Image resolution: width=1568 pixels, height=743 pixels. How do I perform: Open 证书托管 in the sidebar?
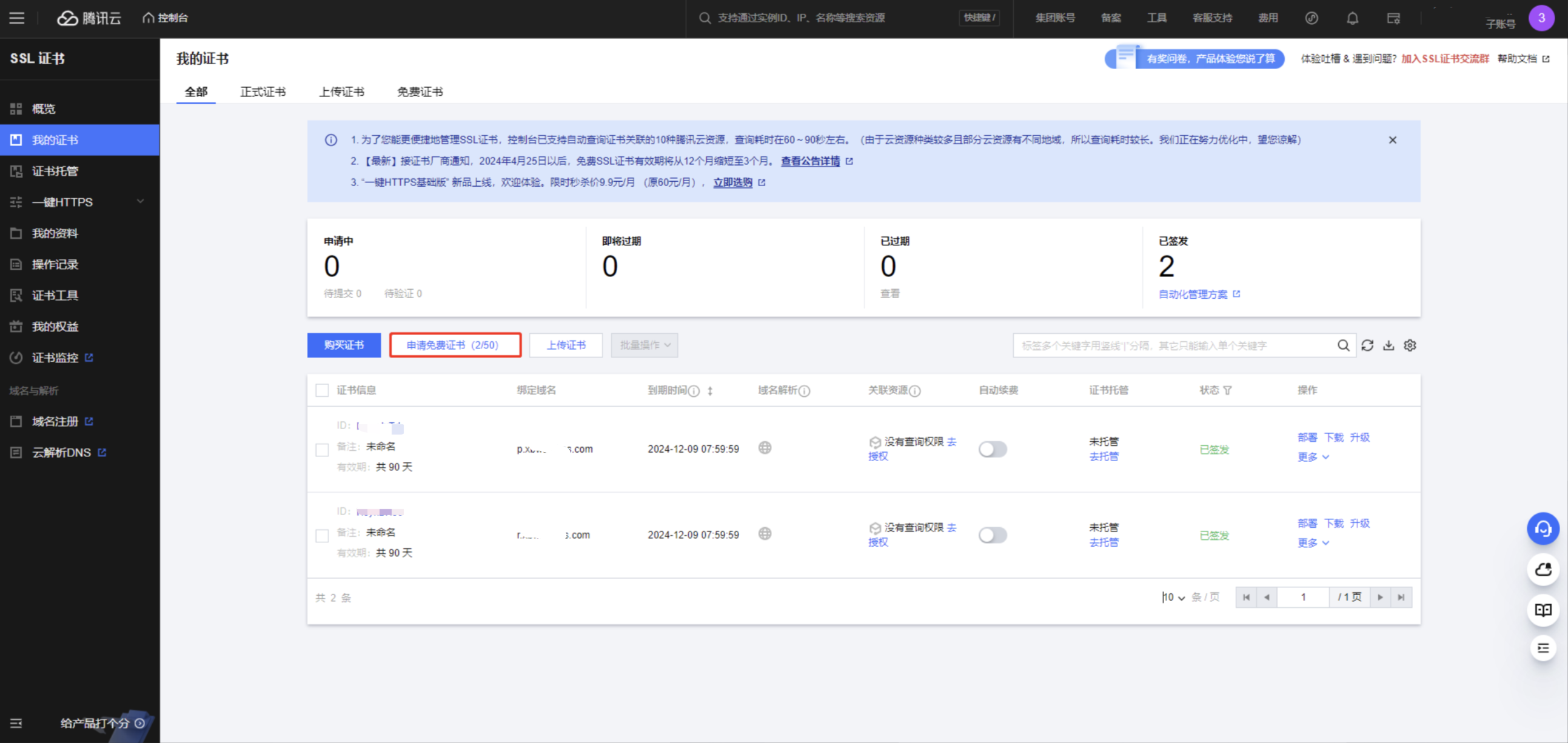click(x=80, y=171)
